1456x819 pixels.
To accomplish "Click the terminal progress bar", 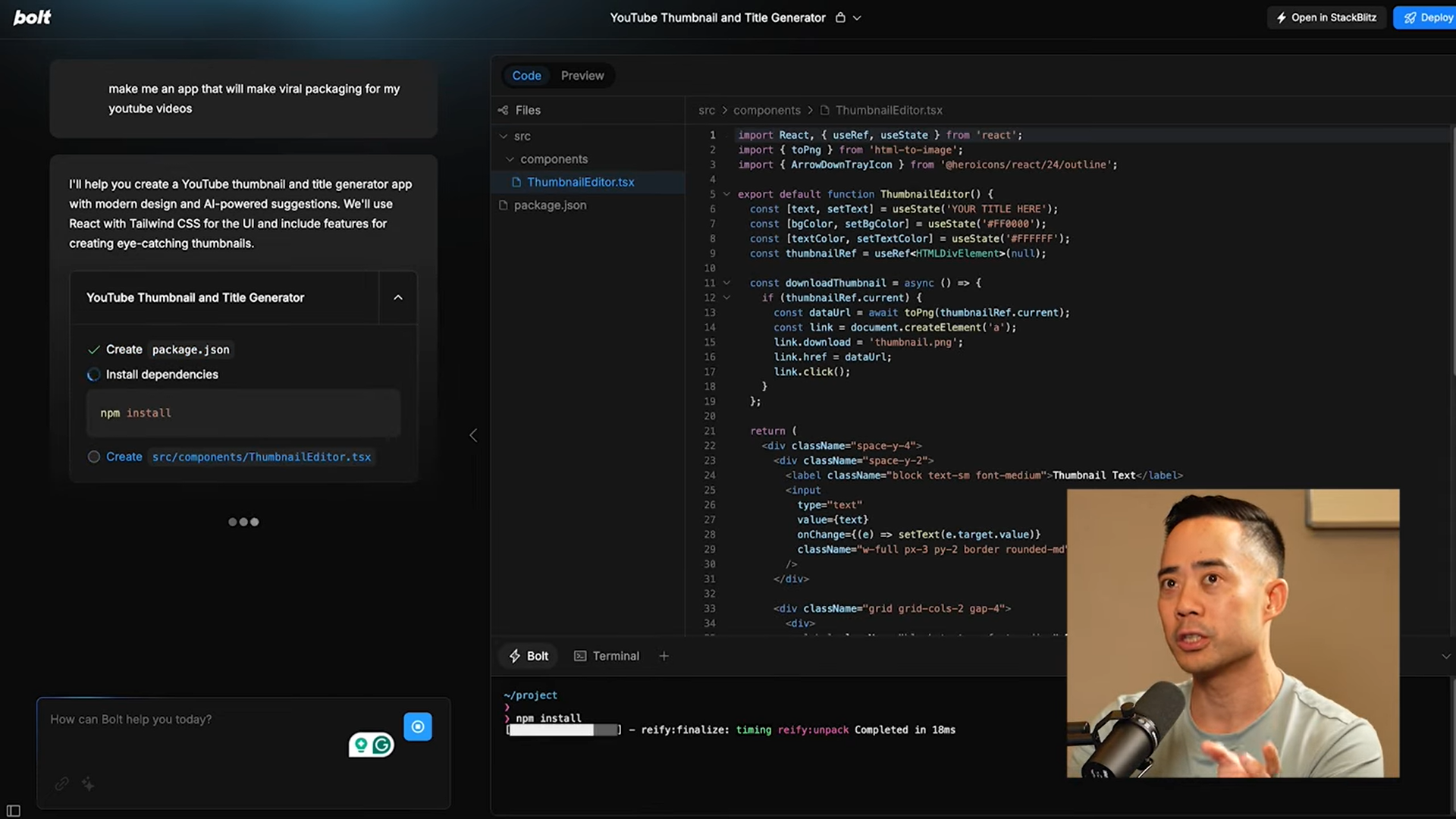I will (563, 730).
